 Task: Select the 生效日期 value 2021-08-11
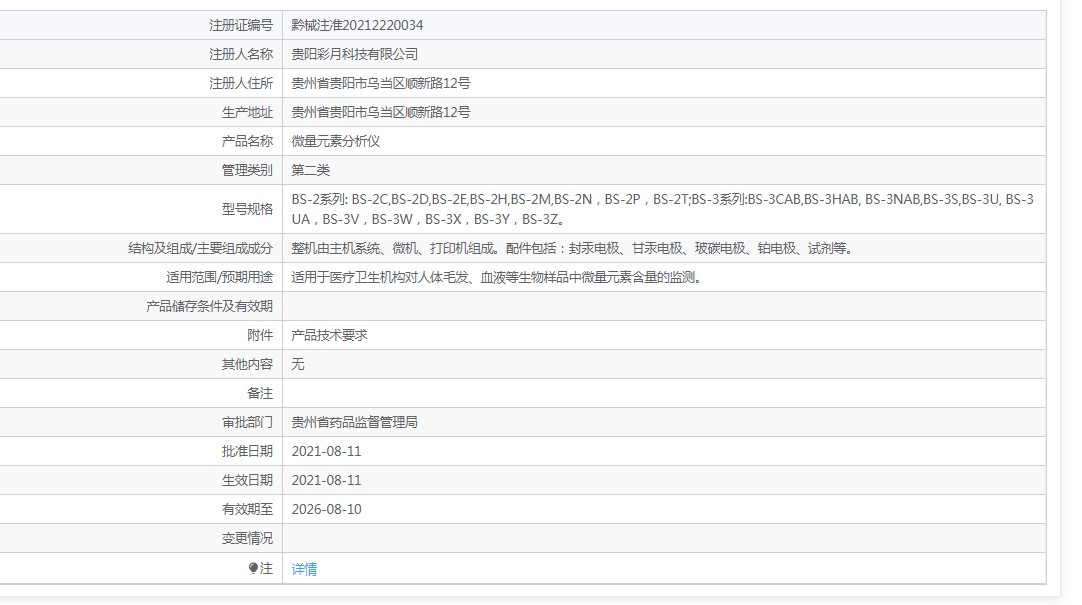click(x=326, y=480)
